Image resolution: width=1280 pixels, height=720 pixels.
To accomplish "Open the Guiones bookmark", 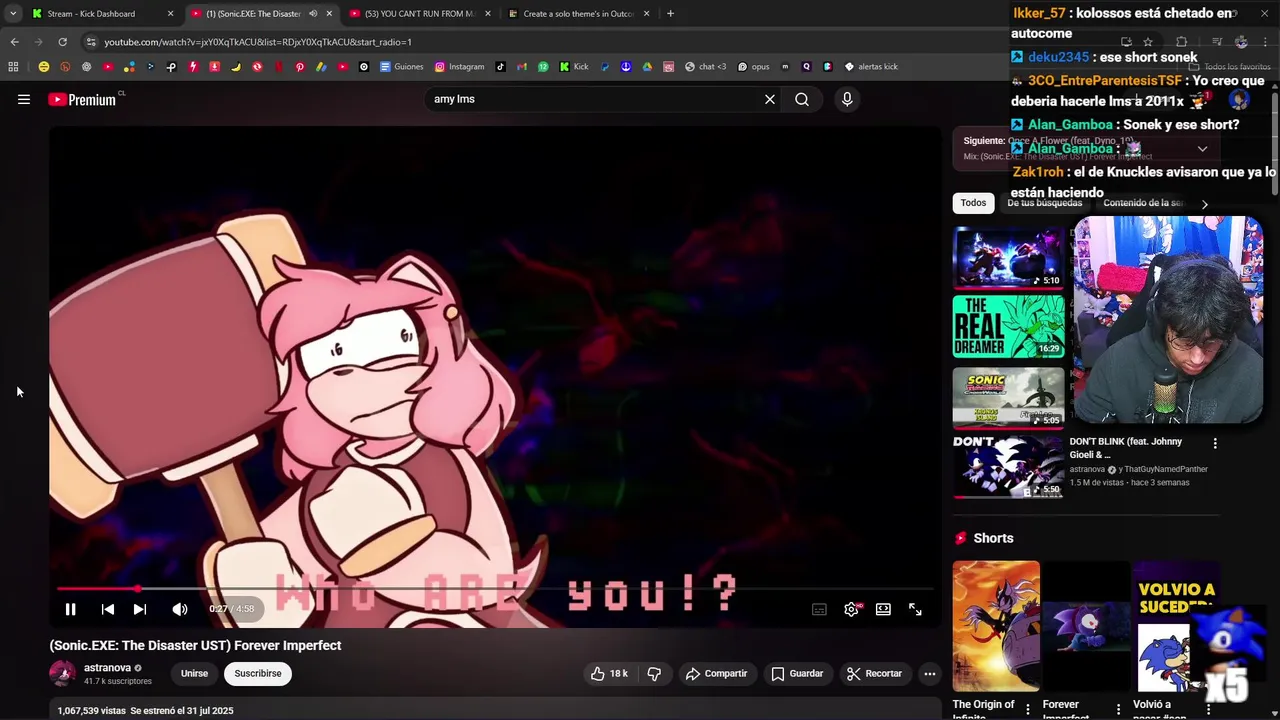I will [402, 67].
